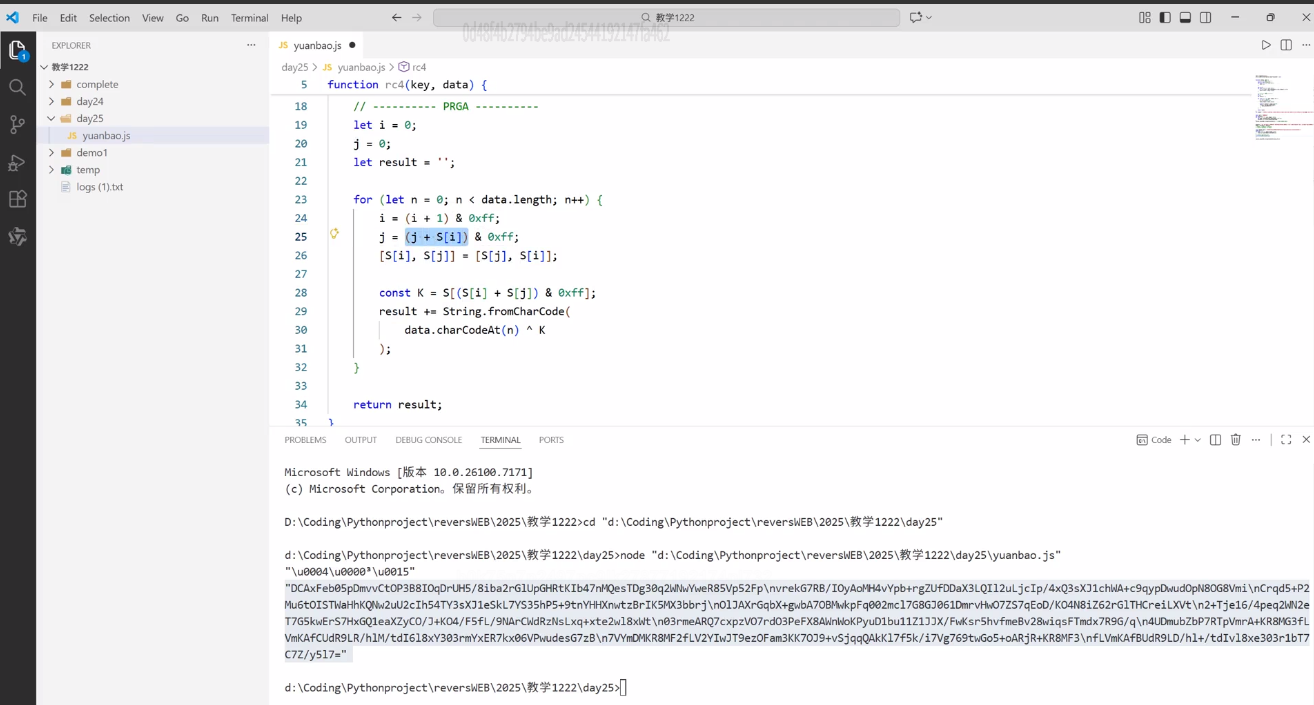The height and width of the screenshot is (705, 1314).
Task: Open the Extensions view
Action: point(17,199)
